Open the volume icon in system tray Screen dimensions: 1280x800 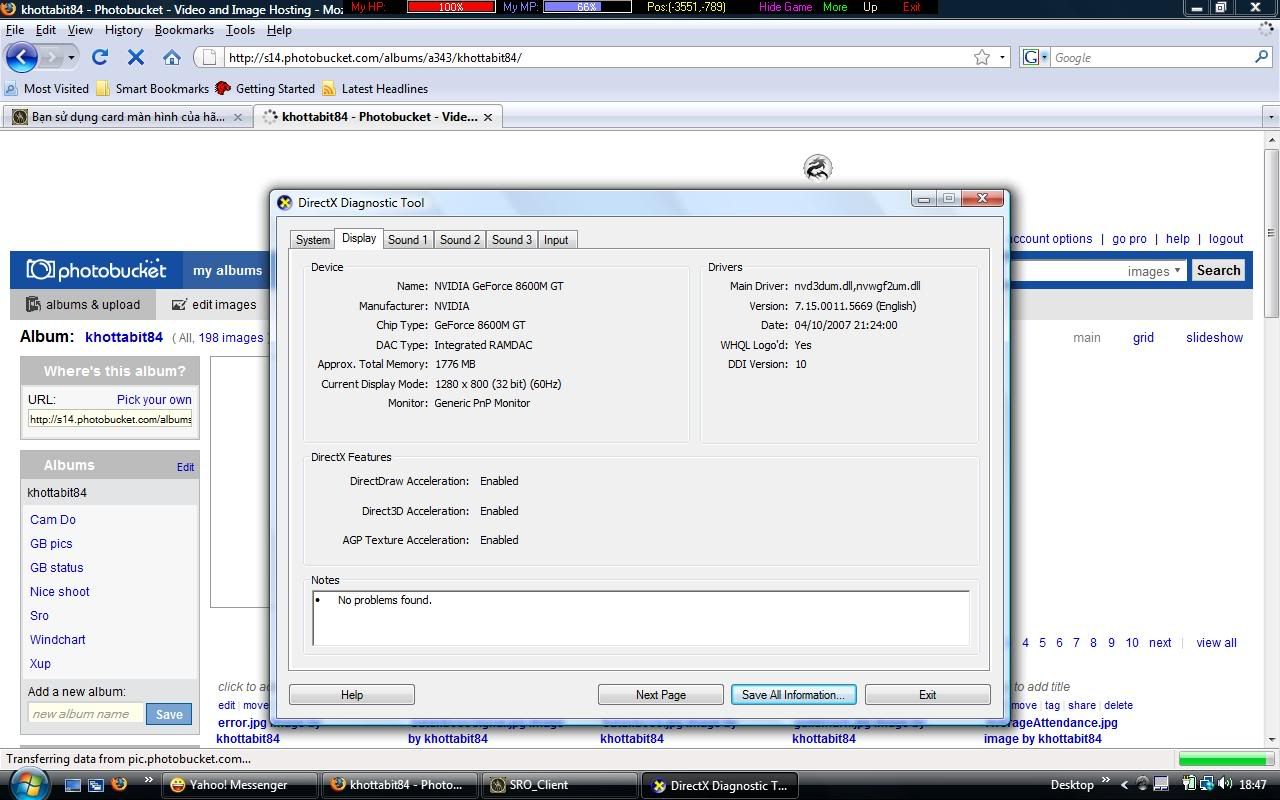point(1225,785)
